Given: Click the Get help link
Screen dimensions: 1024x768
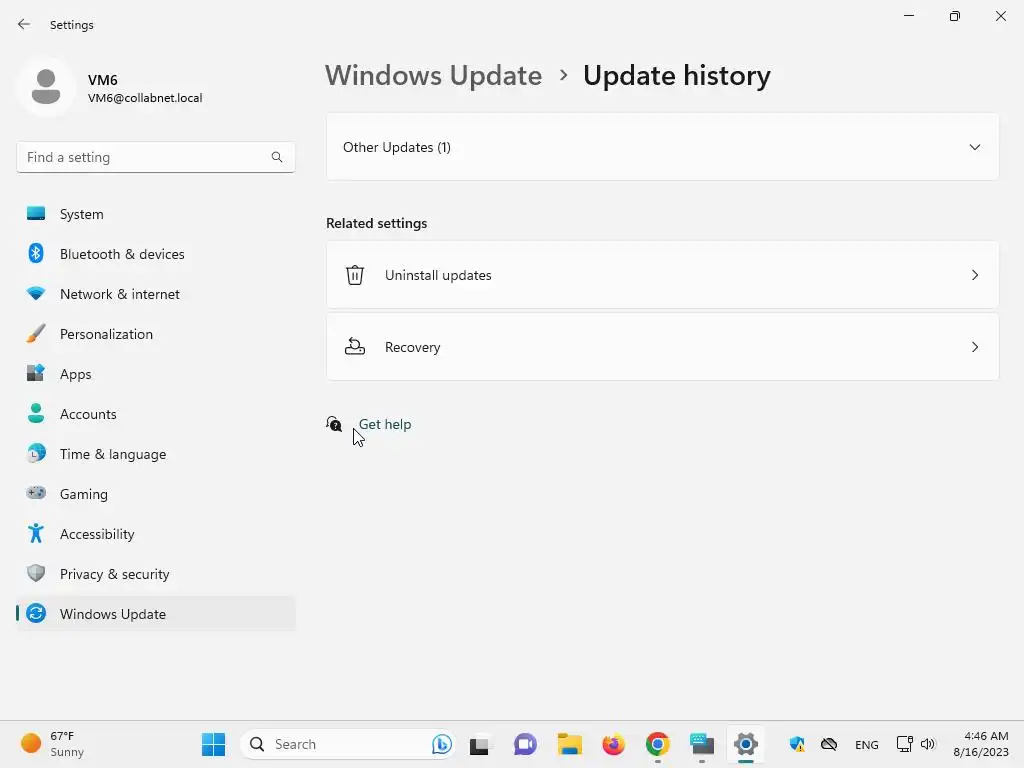Looking at the screenshot, I should tap(385, 424).
